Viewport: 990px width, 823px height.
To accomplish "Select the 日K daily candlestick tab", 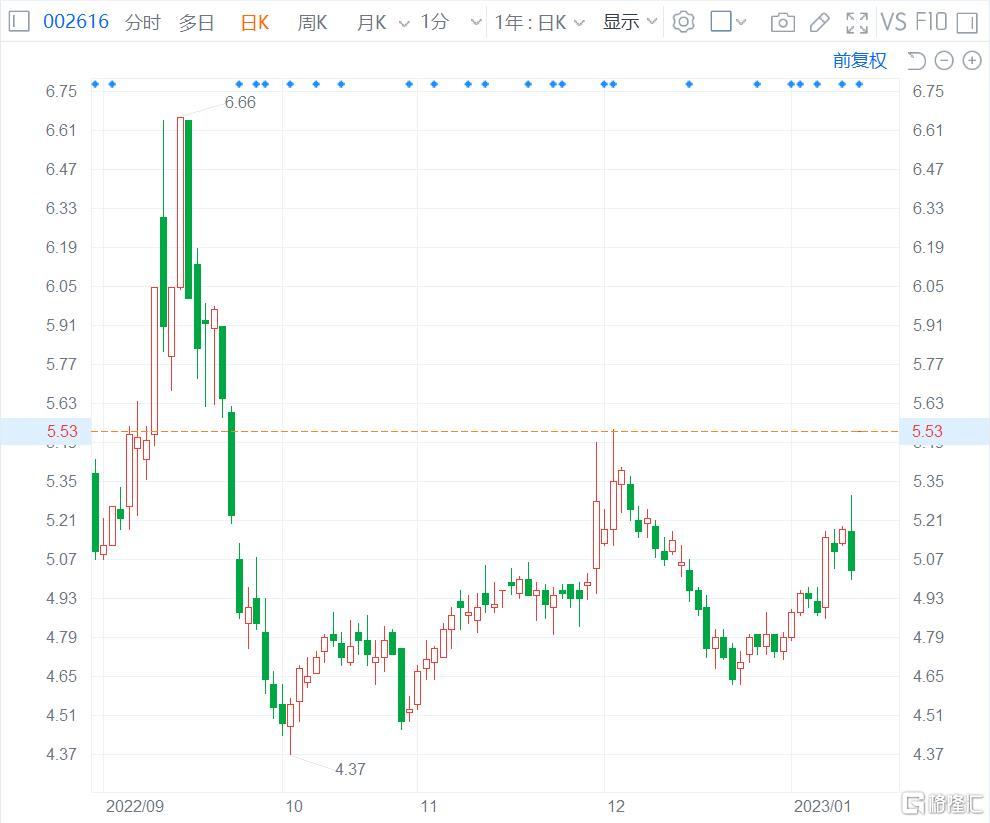I will 254,23.
